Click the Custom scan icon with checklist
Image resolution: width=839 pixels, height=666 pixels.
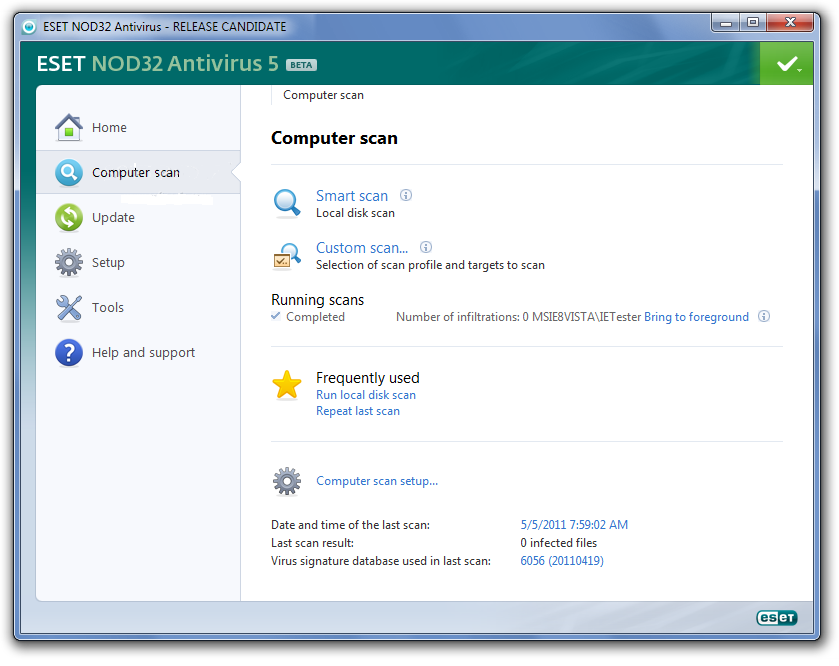(x=287, y=256)
